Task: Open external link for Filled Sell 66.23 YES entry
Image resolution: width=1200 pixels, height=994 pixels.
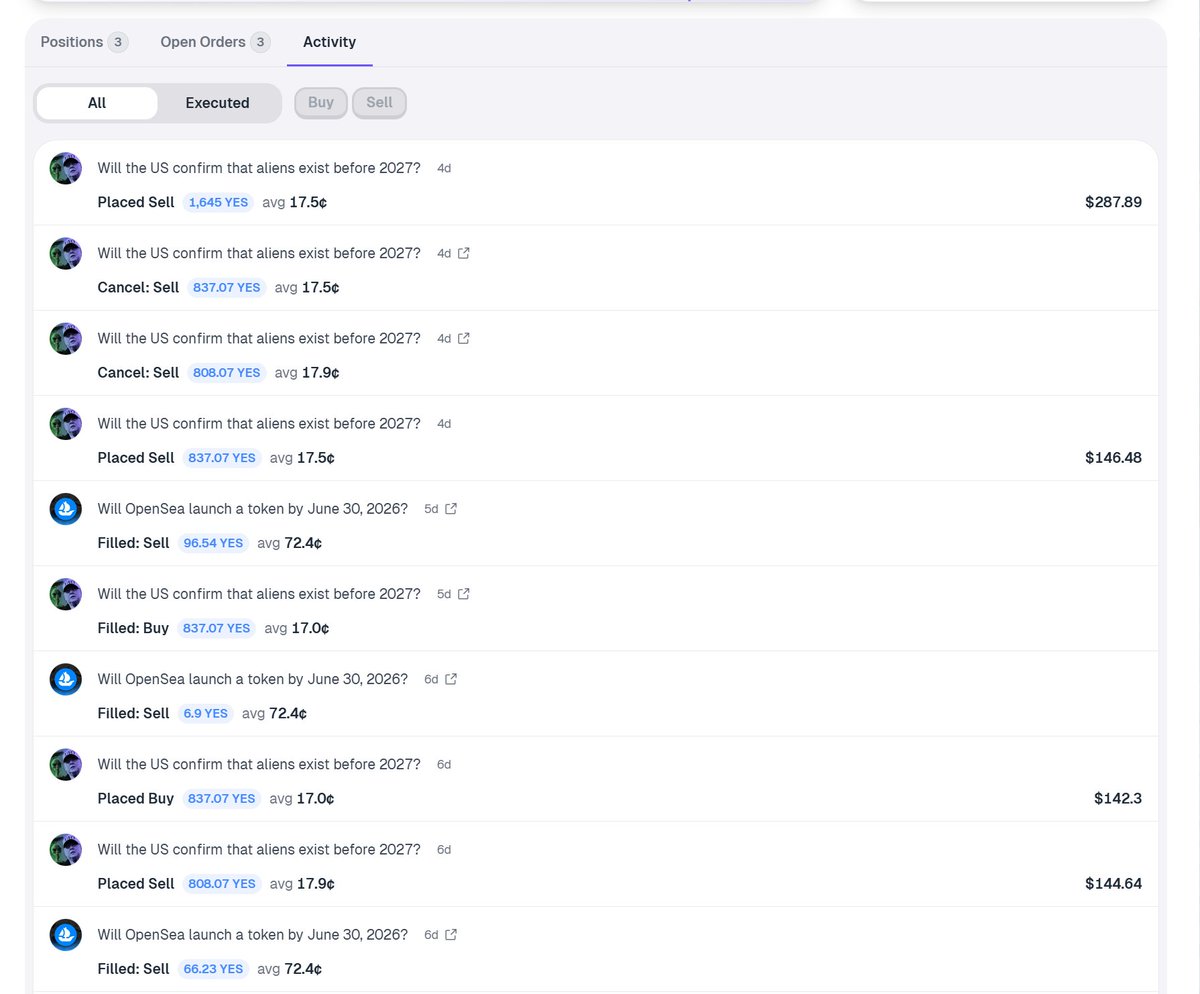Action: (x=451, y=934)
